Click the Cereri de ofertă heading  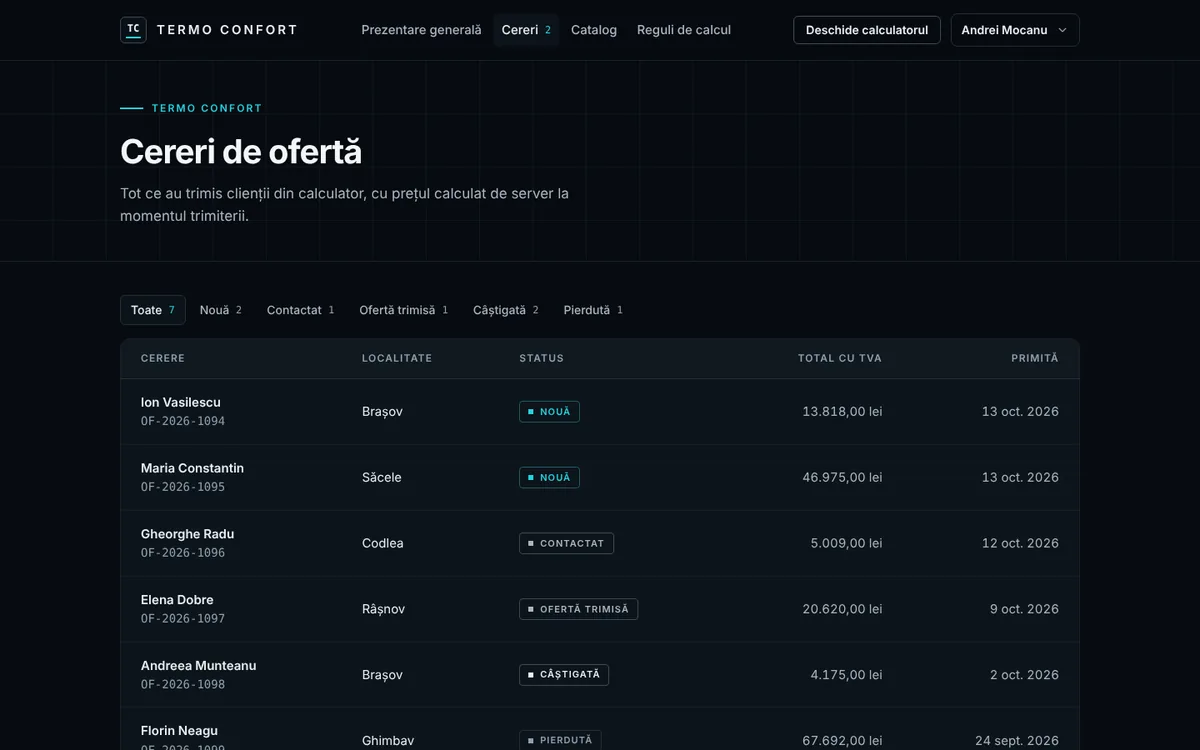(241, 152)
